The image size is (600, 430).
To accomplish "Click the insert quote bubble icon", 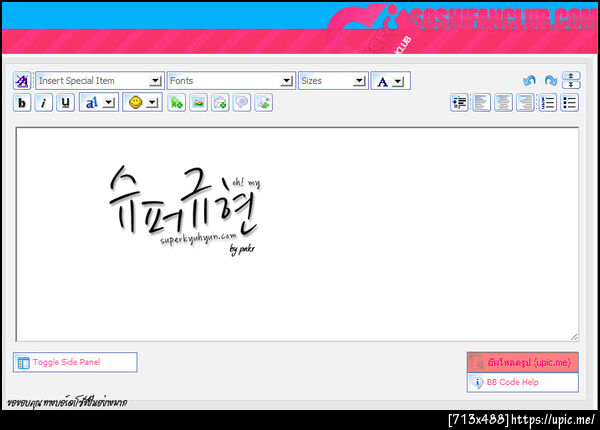I will 242,103.
